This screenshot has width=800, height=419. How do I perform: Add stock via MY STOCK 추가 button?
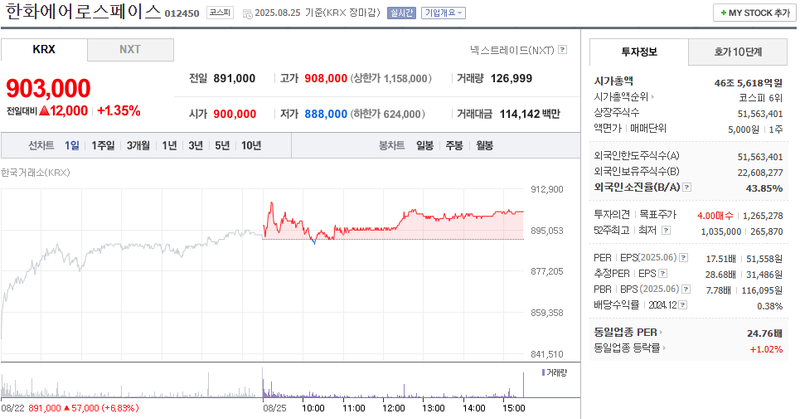[x=755, y=13]
